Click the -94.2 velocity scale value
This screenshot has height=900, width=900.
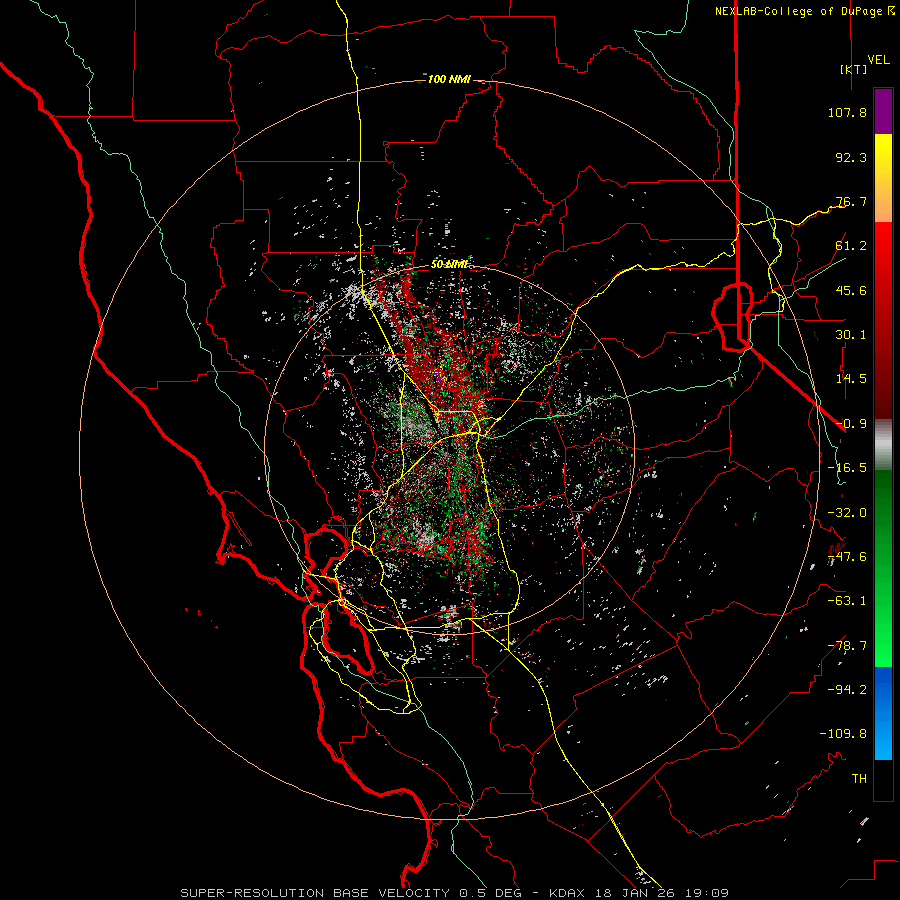pyautogui.click(x=847, y=689)
